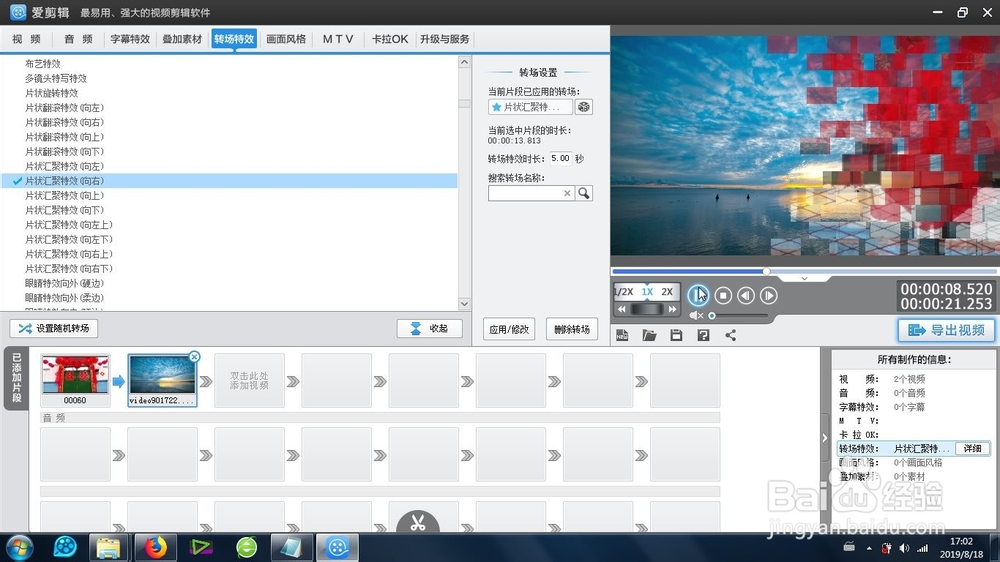The image size is (1000, 562).
Task: Open the 卡拉OK tab
Action: pos(390,39)
